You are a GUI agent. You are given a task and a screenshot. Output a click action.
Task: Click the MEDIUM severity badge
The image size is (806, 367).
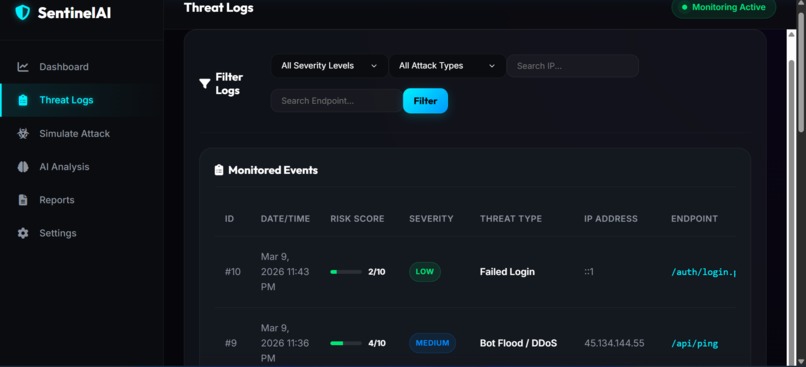pos(432,343)
